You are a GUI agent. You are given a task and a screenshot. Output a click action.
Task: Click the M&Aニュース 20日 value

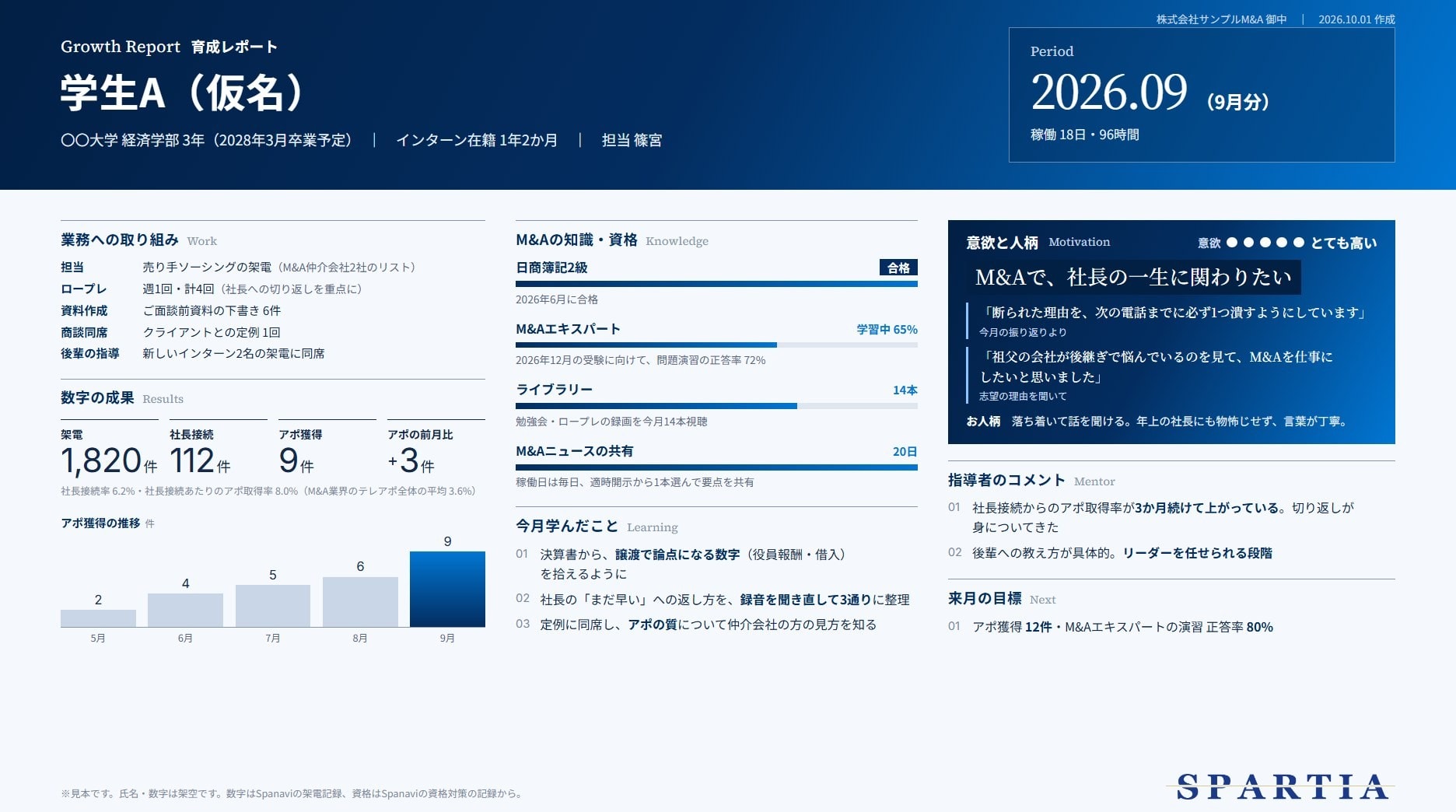click(x=905, y=451)
